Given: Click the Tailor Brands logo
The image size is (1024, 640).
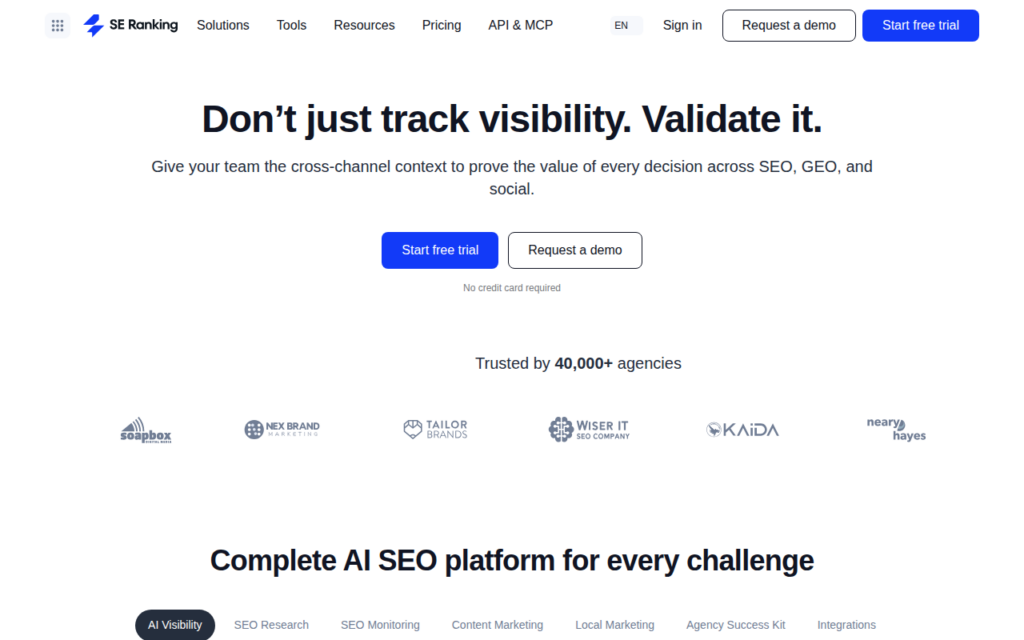Looking at the screenshot, I should click(436, 429).
